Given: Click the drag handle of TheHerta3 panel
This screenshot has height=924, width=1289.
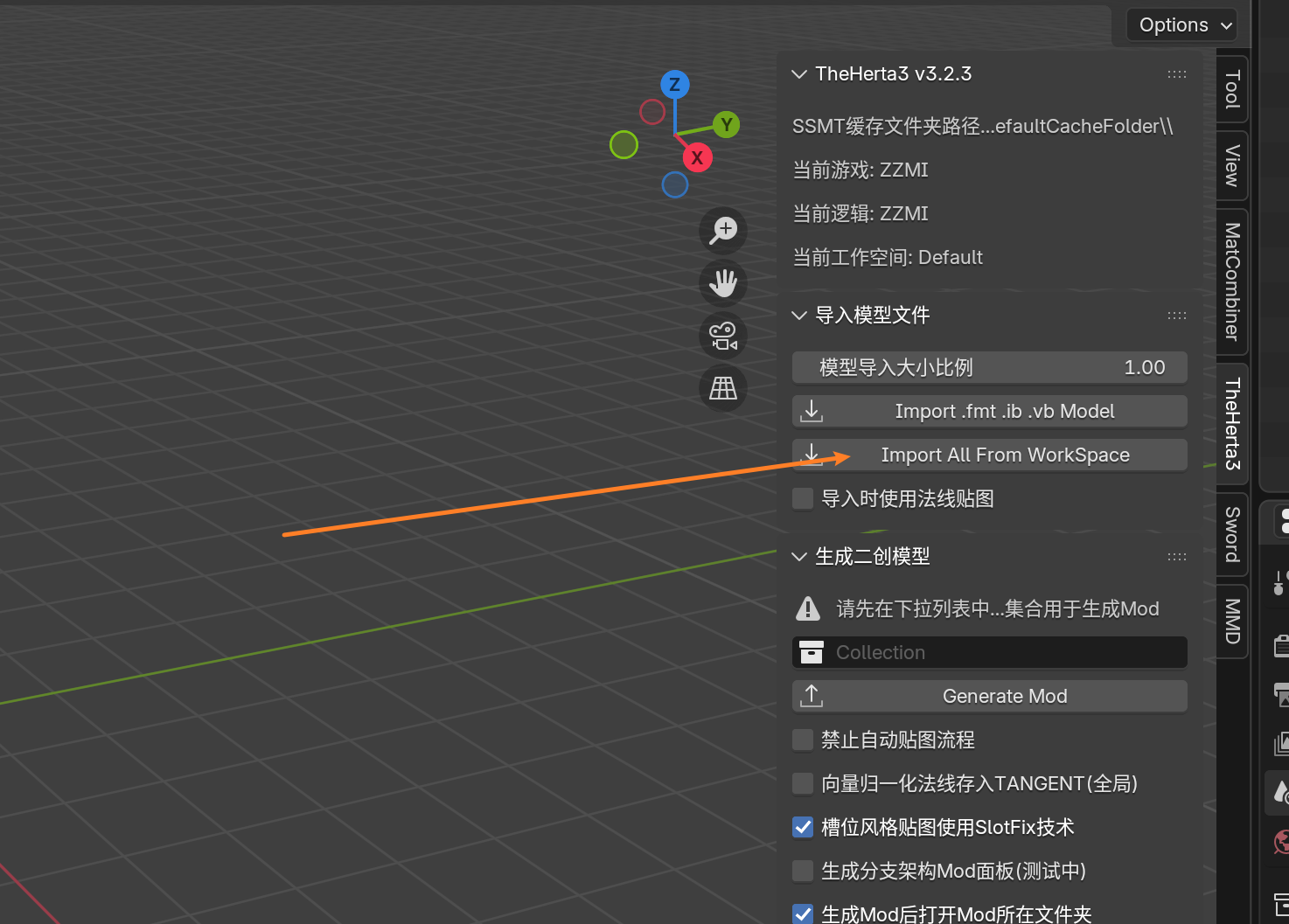Looking at the screenshot, I should (1177, 74).
